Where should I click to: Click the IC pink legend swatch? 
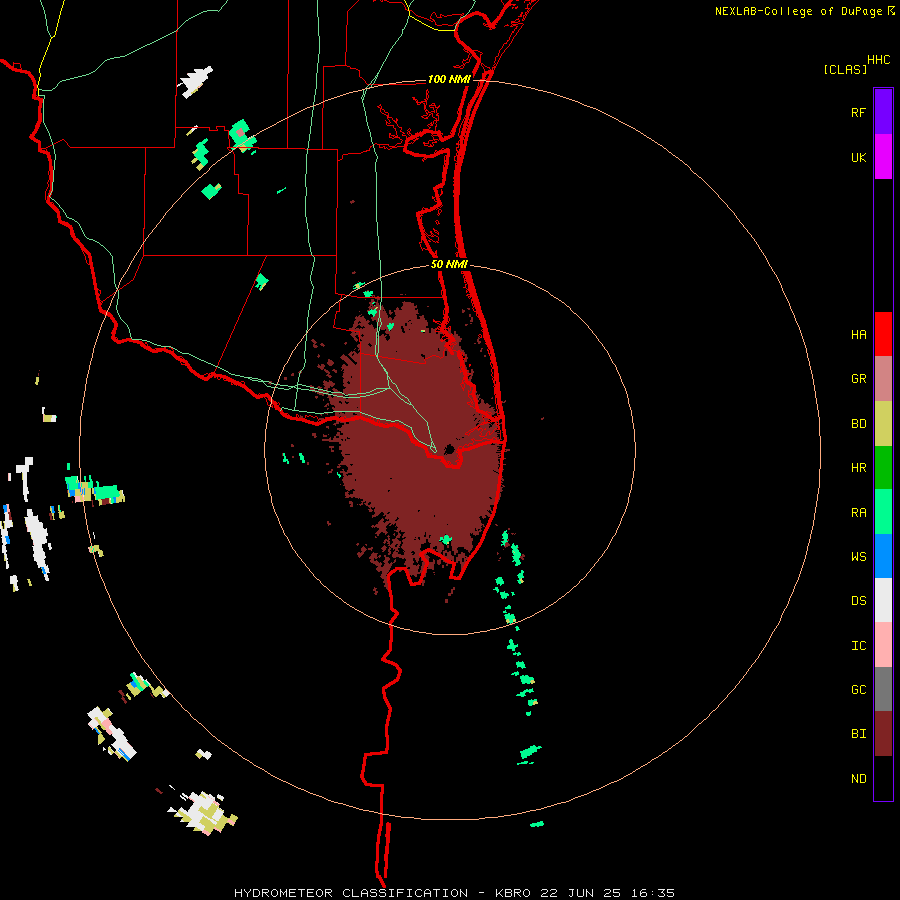coord(883,645)
